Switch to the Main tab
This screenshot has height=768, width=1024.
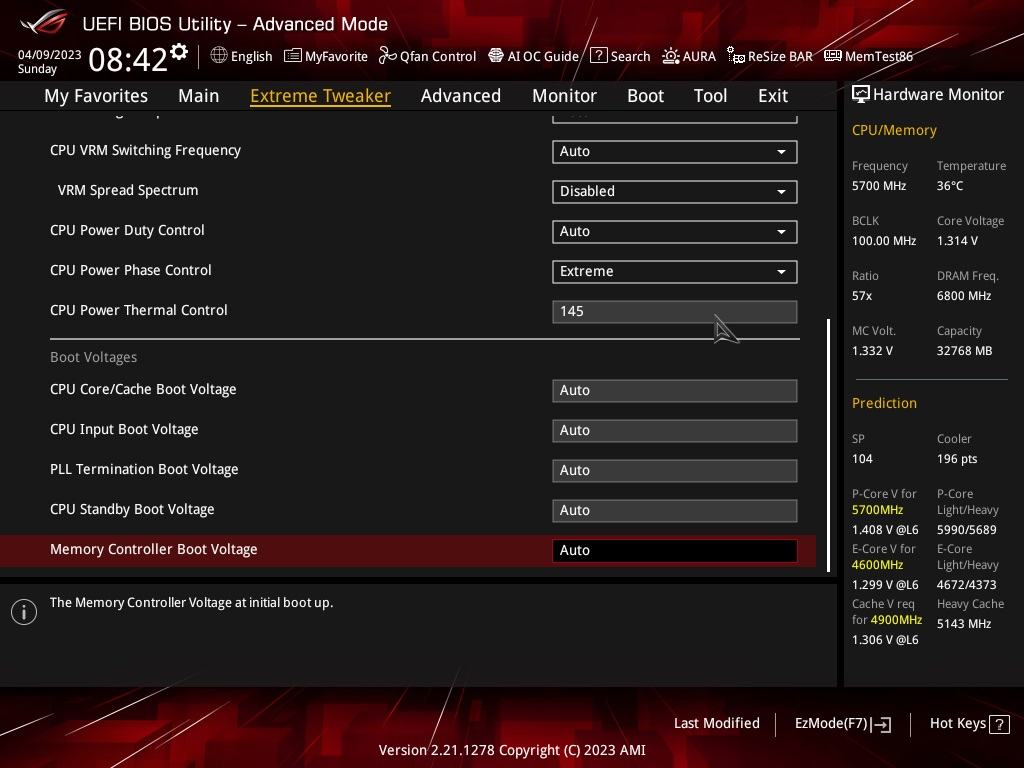click(x=199, y=96)
